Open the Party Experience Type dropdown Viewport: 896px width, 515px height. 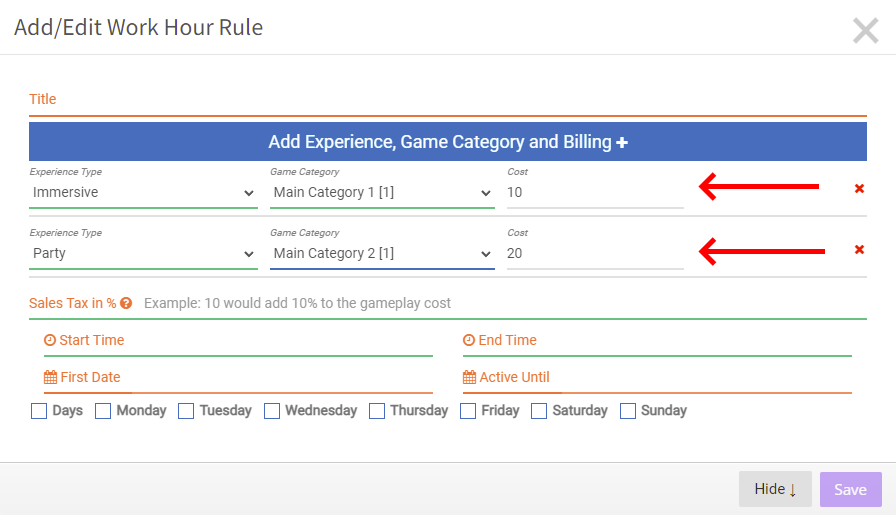tap(143, 253)
